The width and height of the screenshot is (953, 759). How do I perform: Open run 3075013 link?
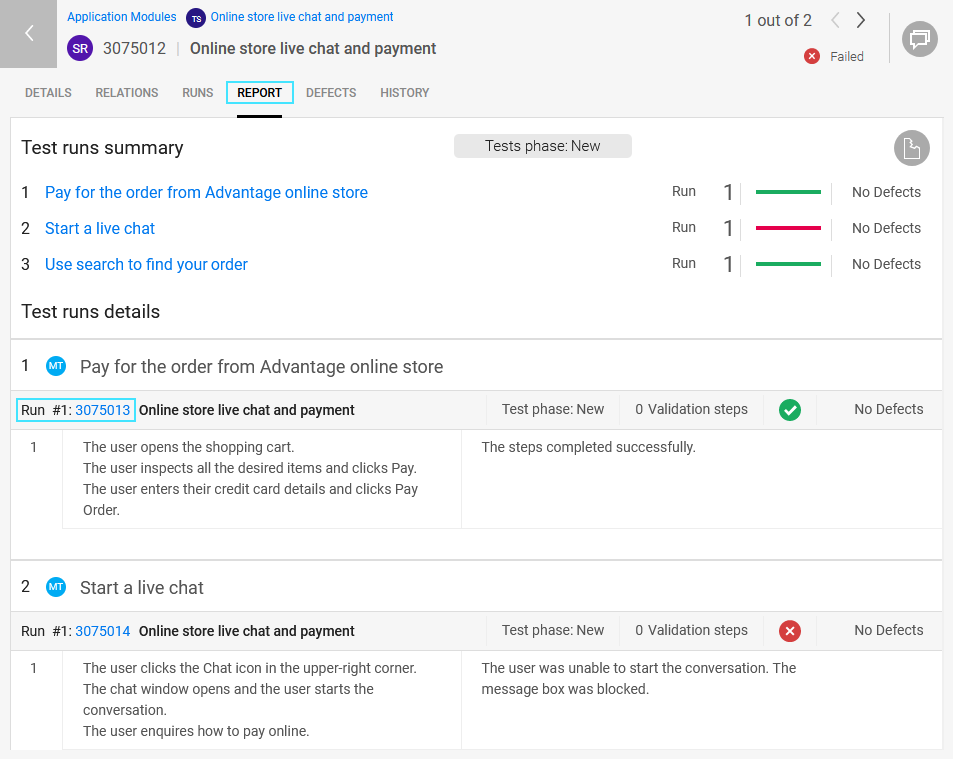point(103,410)
